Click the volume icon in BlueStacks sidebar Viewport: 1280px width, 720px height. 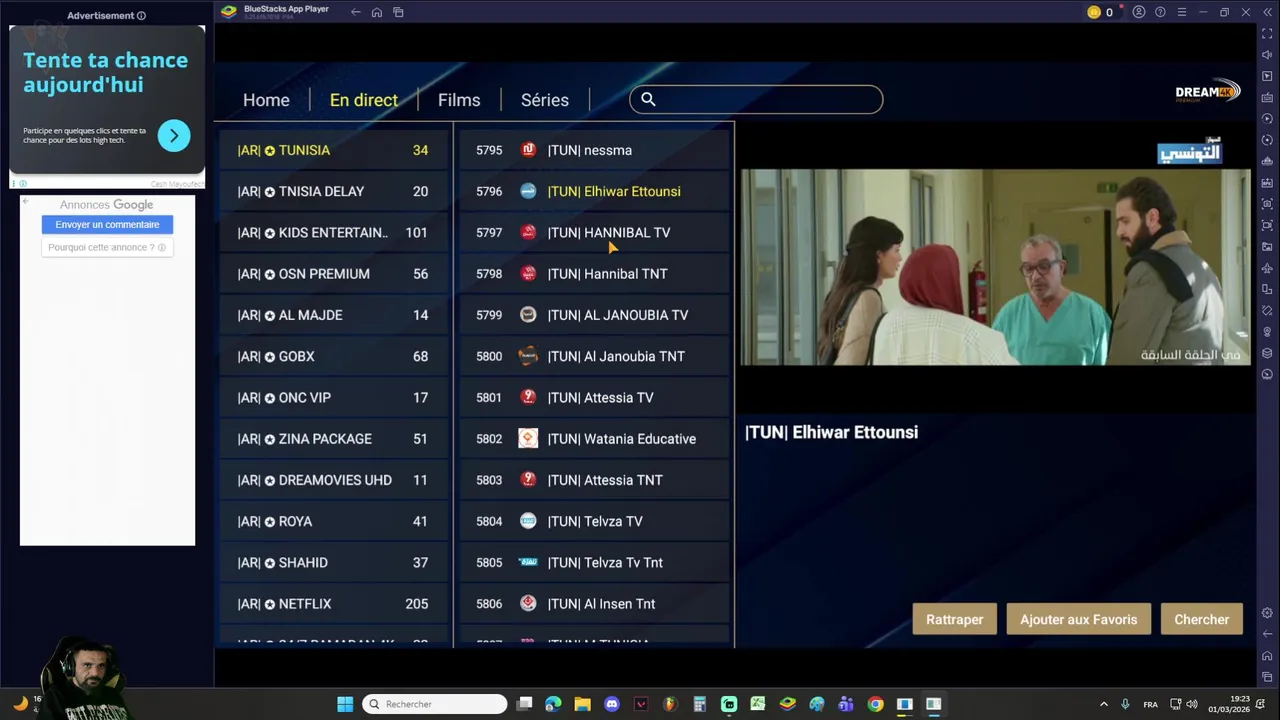click(1267, 55)
